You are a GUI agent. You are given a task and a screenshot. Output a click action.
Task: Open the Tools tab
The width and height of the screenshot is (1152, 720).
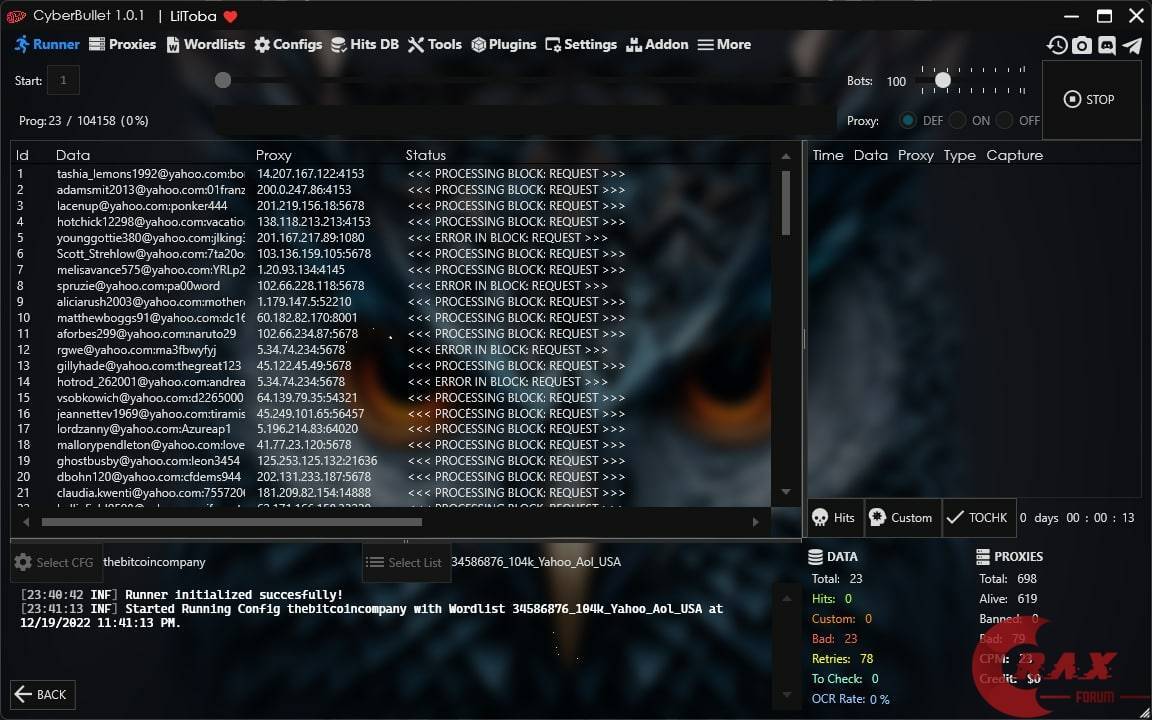click(435, 45)
